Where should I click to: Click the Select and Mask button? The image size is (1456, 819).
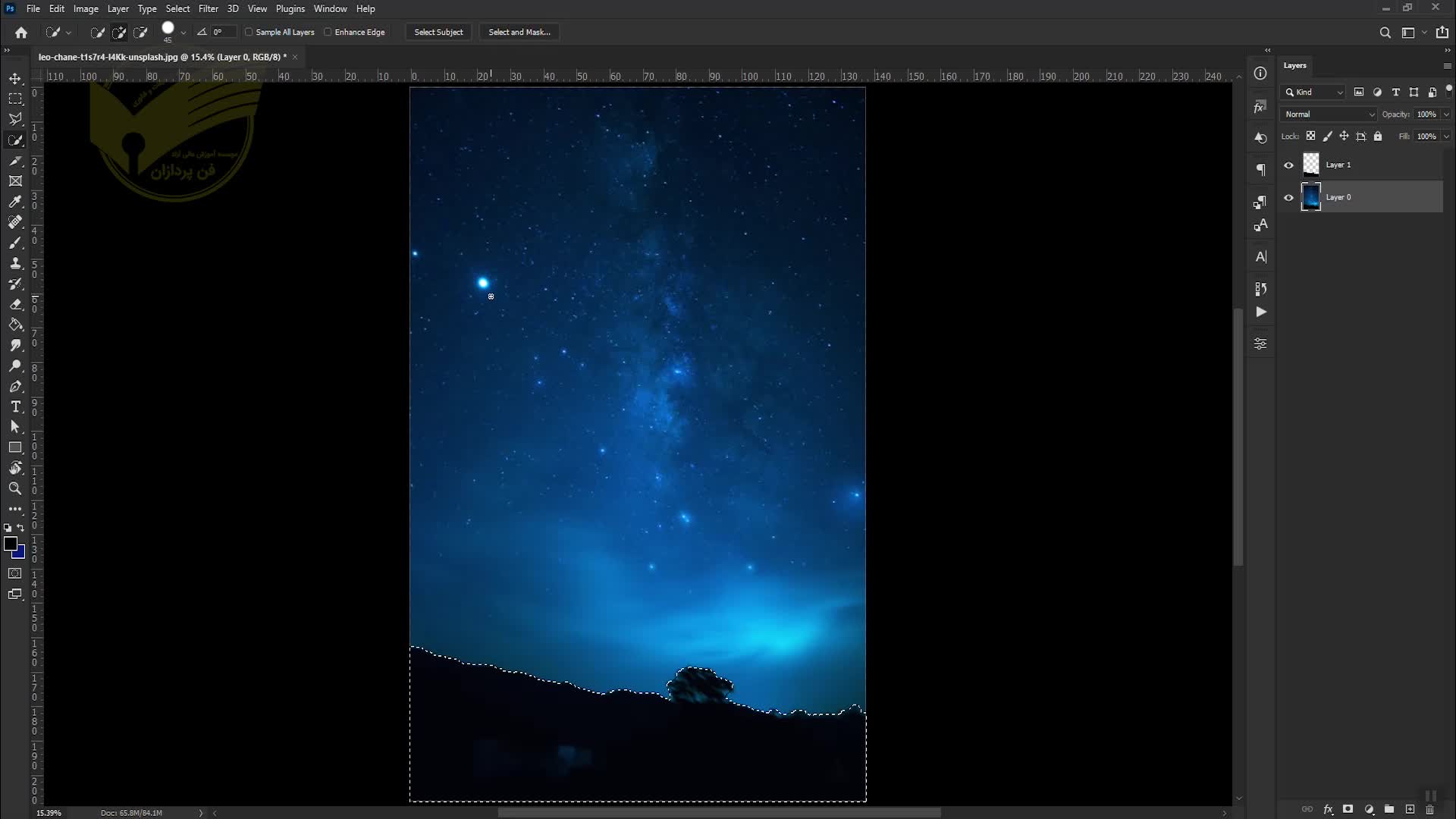pos(519,32)
